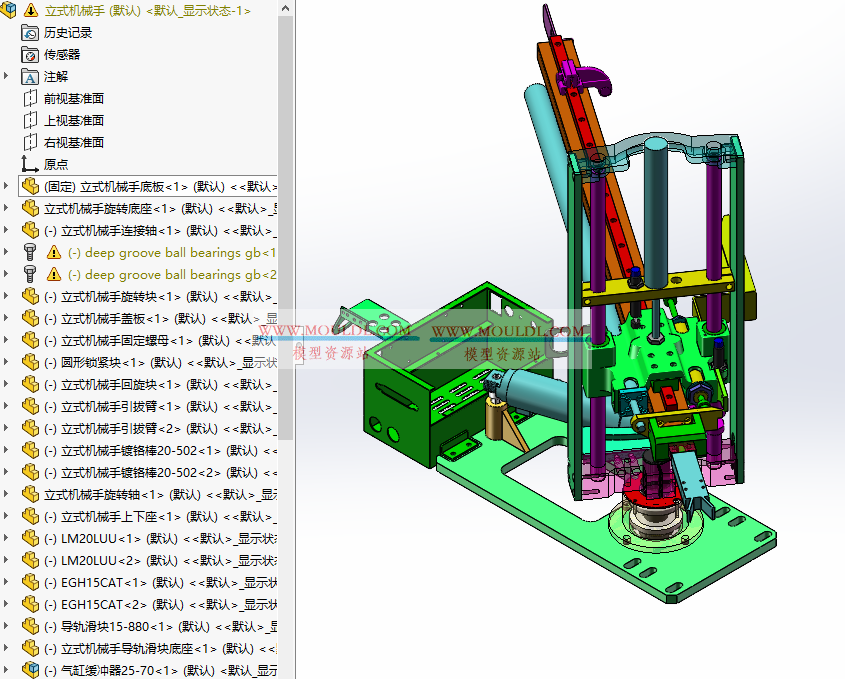Click the 历史记录 (History) folder icon
Image resolution: width=845 pixels, height=679 pixels.
point(28,32)
